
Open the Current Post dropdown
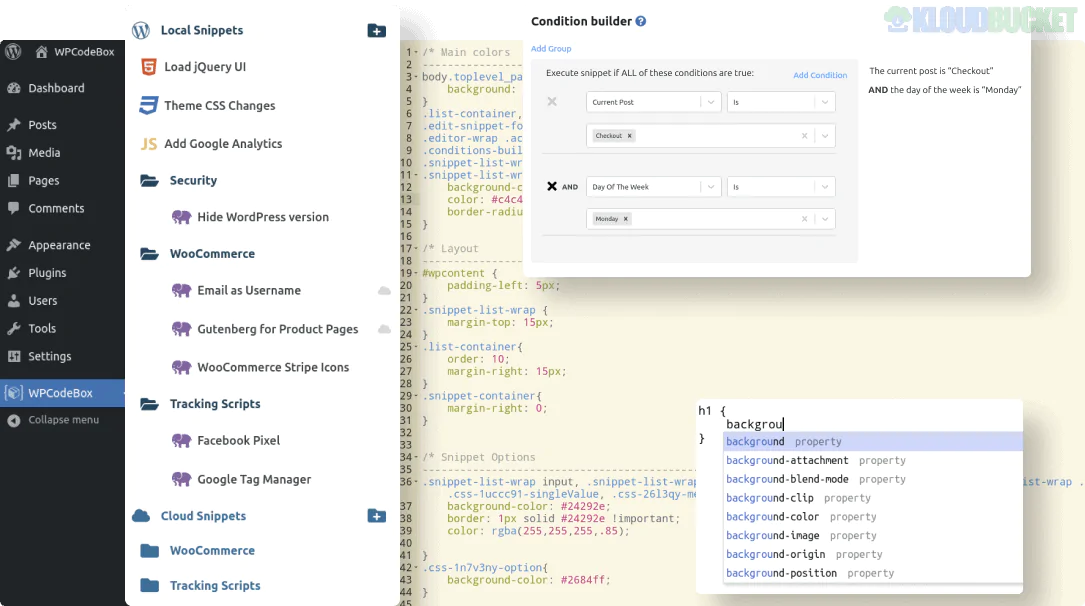653,102
